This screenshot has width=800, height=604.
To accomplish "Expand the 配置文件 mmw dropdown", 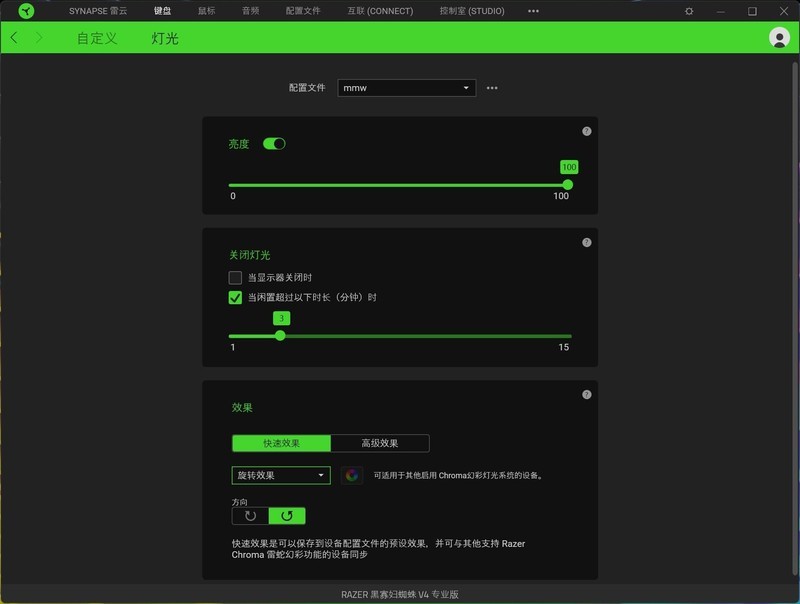I will 407,88.
